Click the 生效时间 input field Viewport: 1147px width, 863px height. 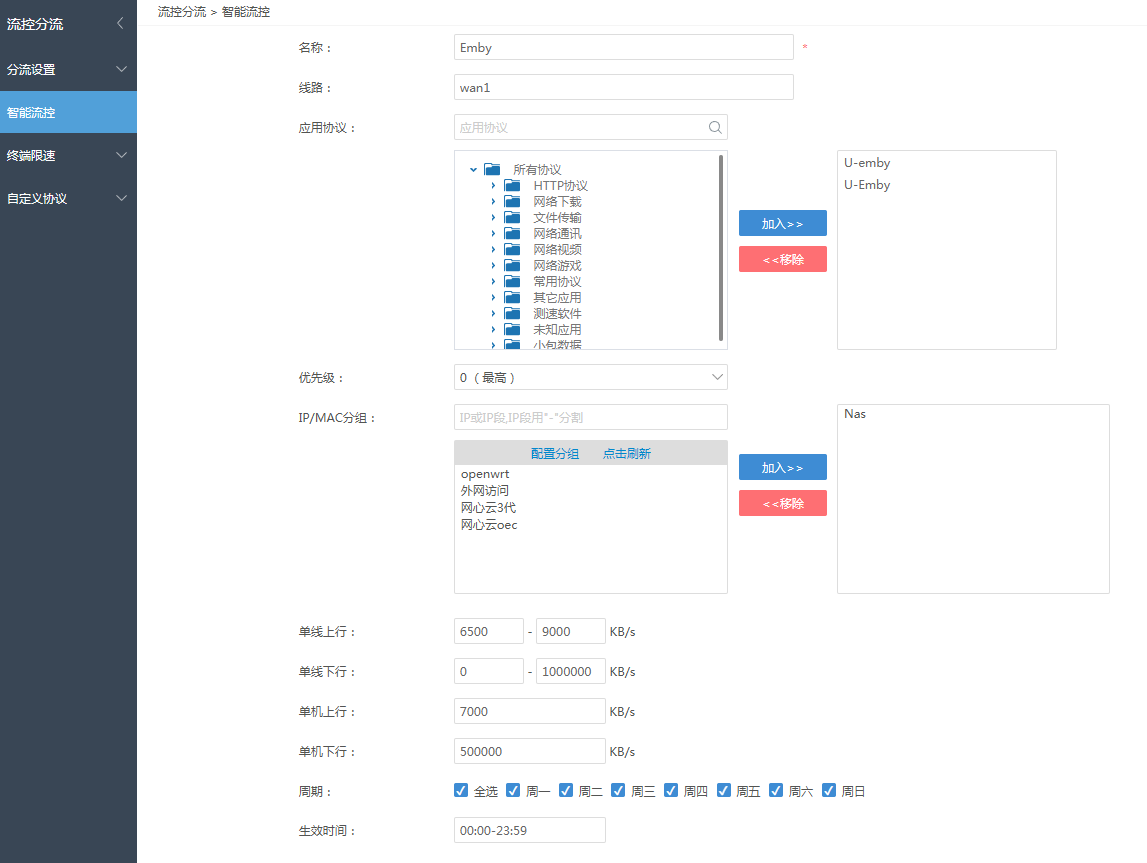click(x=529, y=830)
